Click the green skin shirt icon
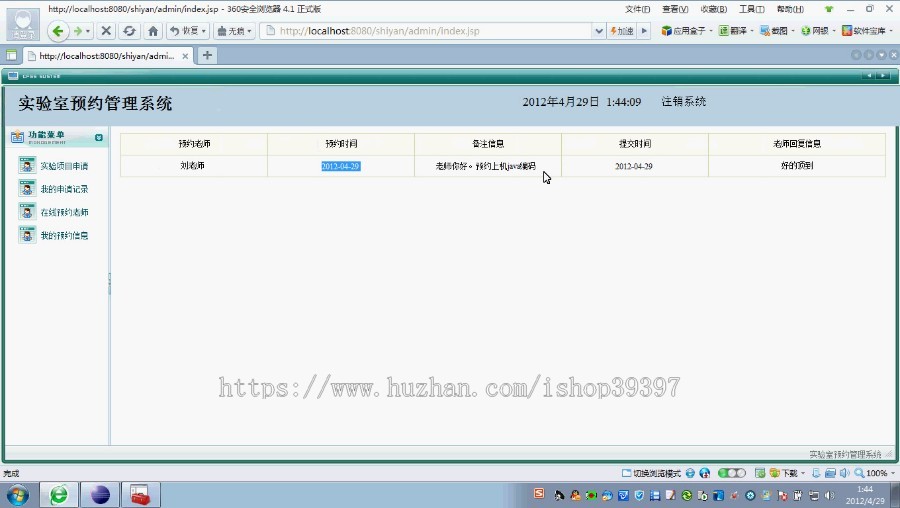 pos(828,9)
